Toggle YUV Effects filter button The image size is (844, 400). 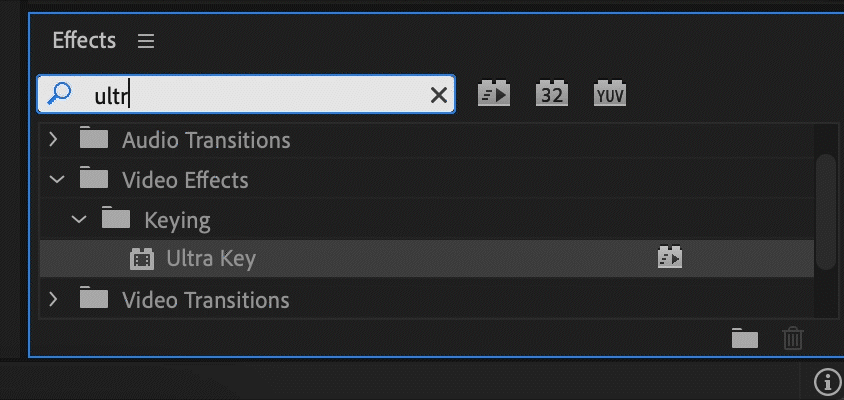609,94
